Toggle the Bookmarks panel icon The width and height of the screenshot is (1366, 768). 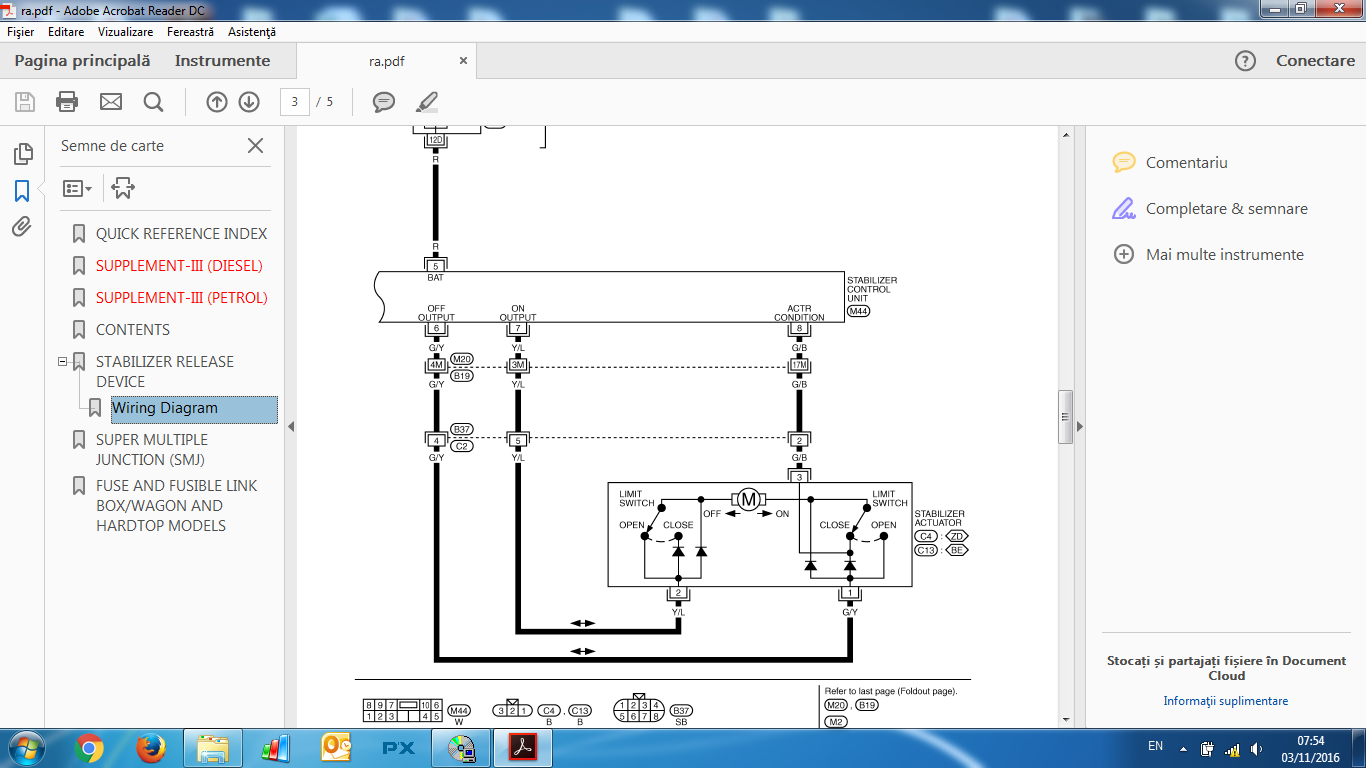(22, 190)
